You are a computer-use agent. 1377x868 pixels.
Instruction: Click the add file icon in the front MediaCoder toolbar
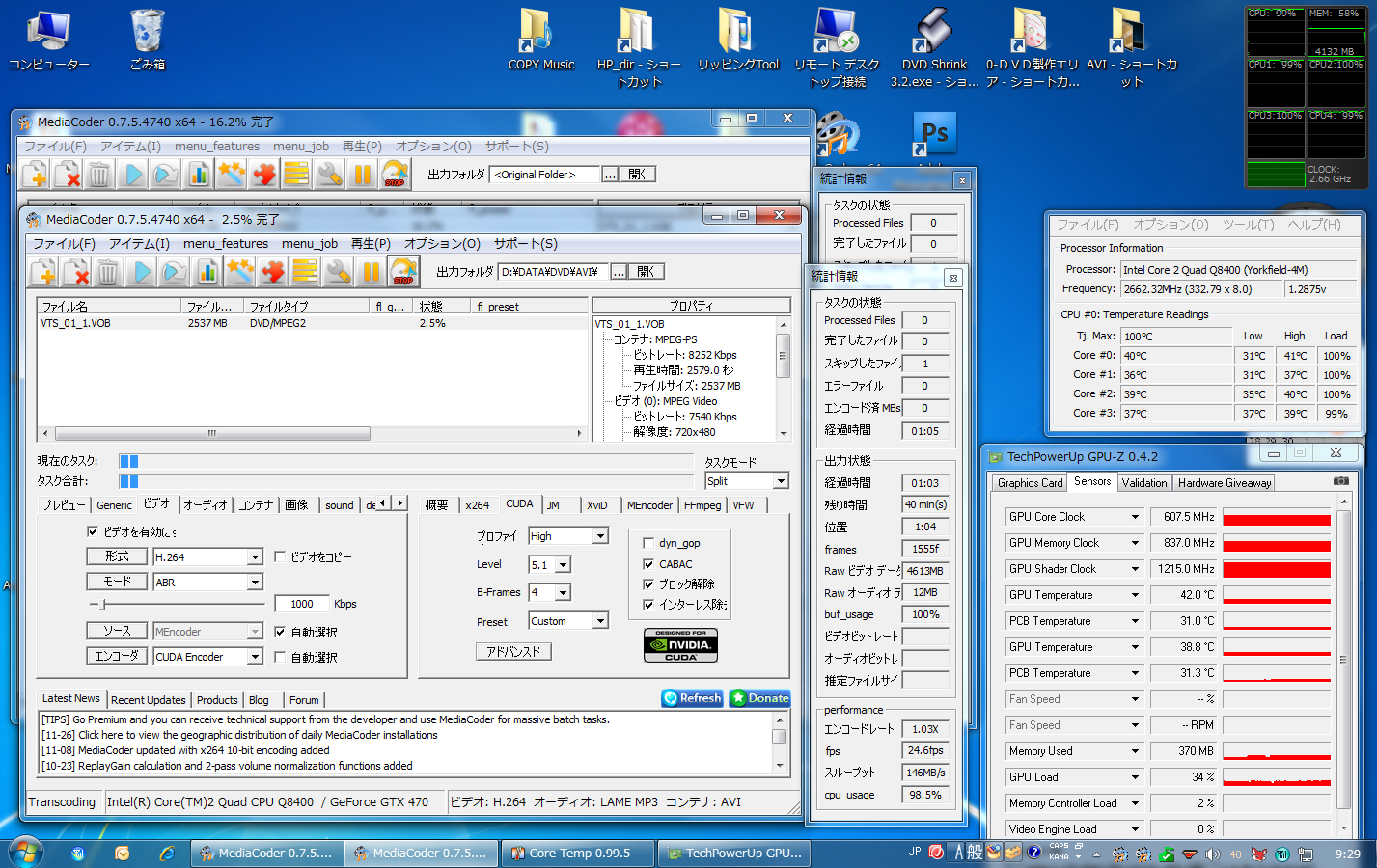pos(44,272)
